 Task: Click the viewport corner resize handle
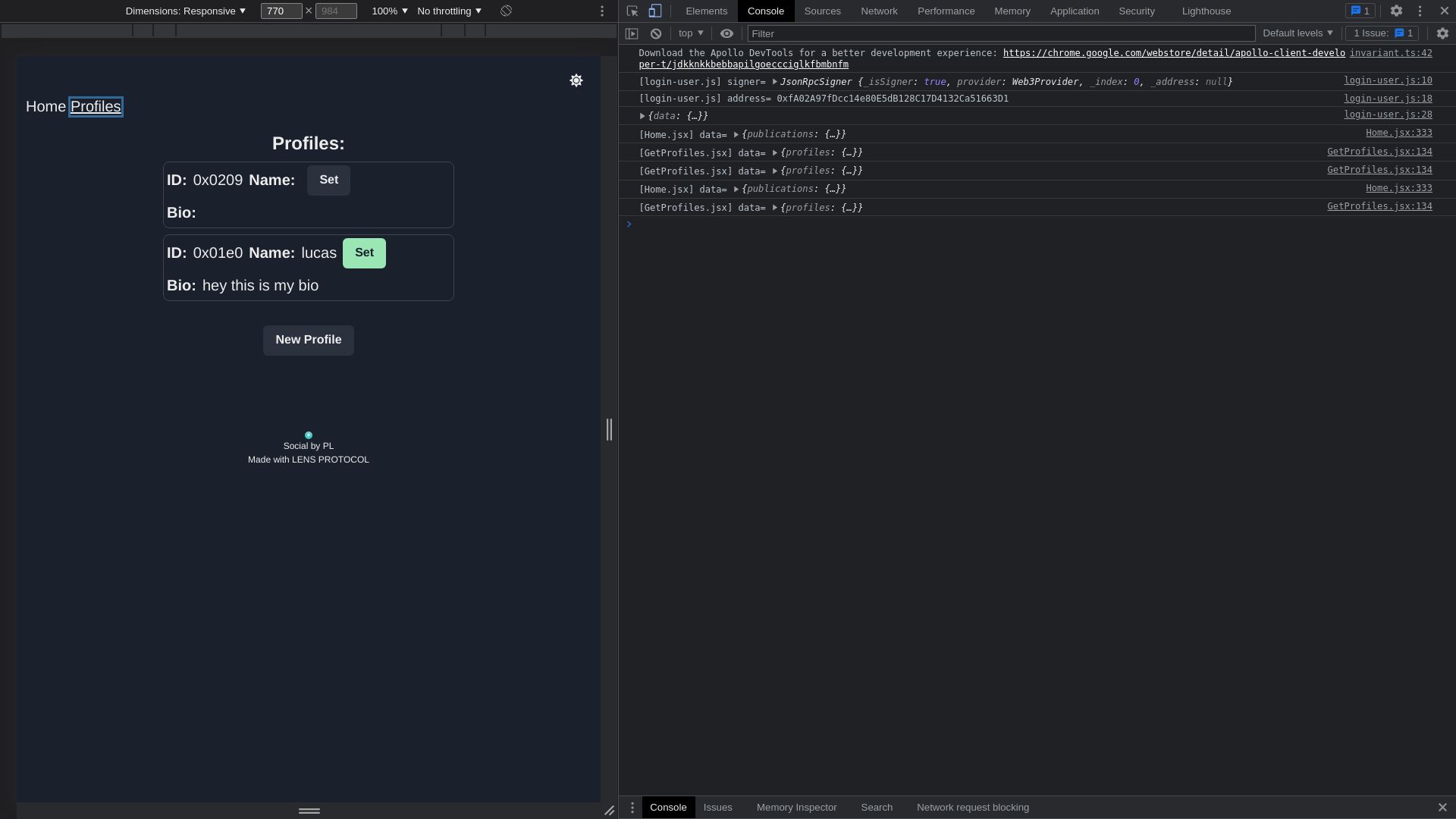pyautogui.click(x=609, y=811)
